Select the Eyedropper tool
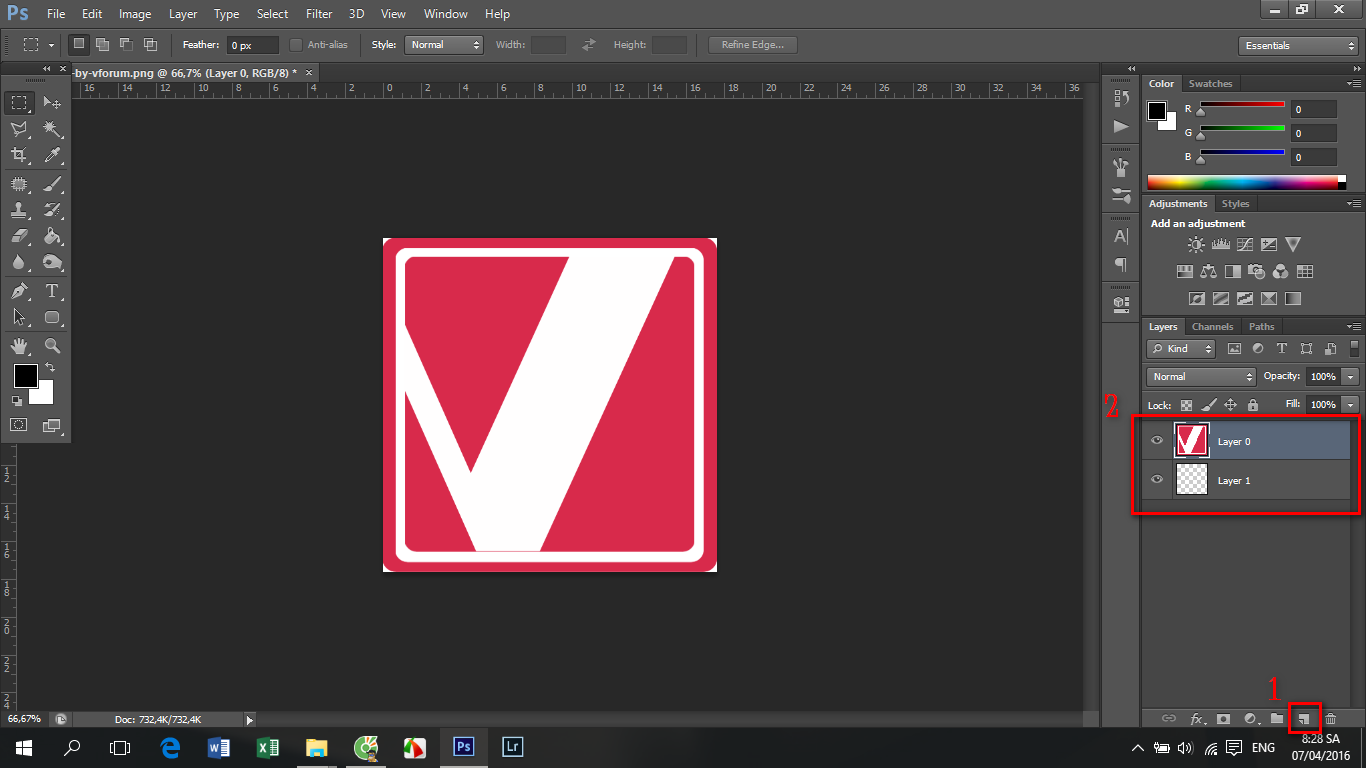Screen dimensions: 1366x768 click(x=53, y=155)
